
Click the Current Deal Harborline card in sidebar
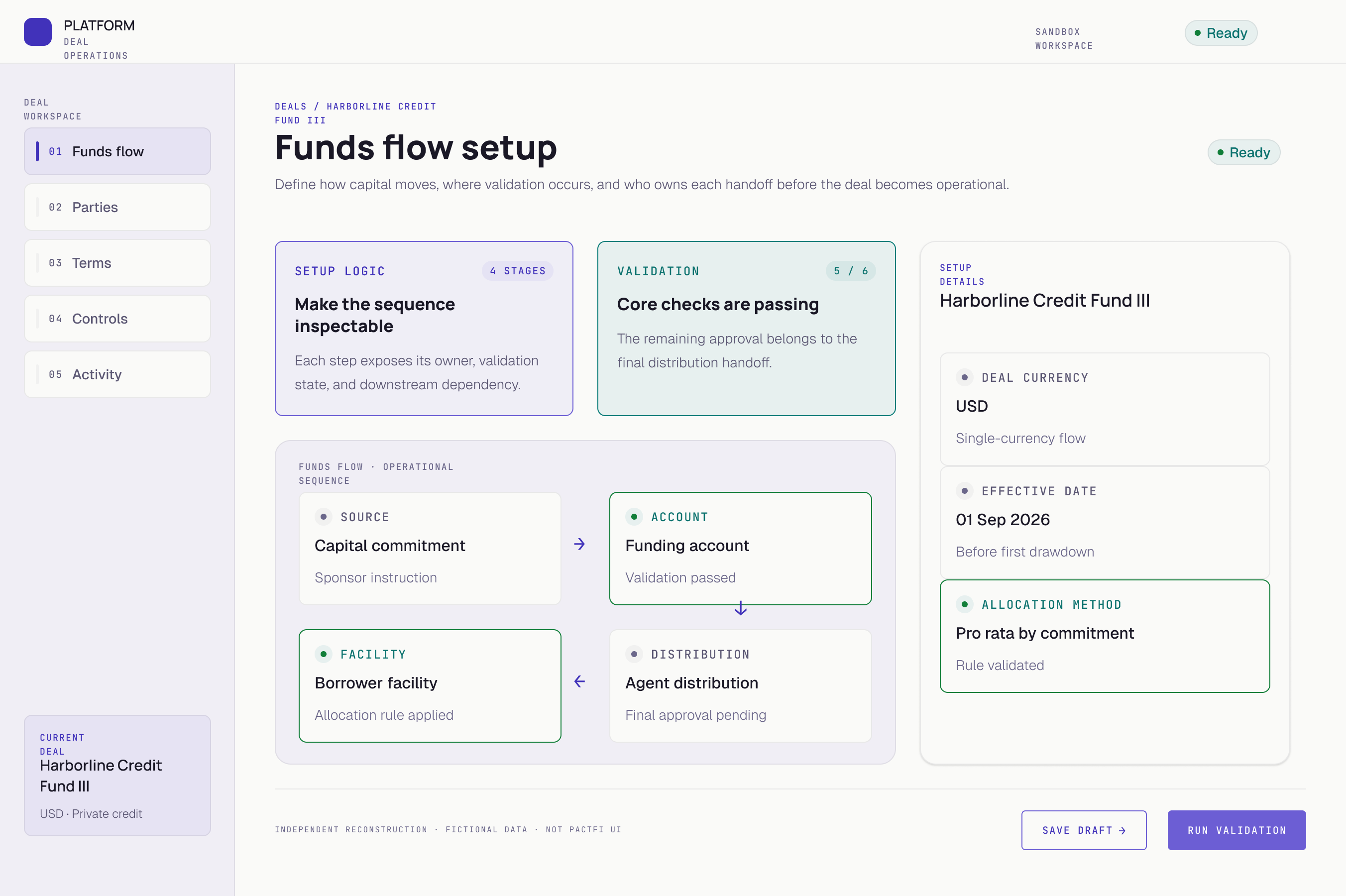coord(117,776)
